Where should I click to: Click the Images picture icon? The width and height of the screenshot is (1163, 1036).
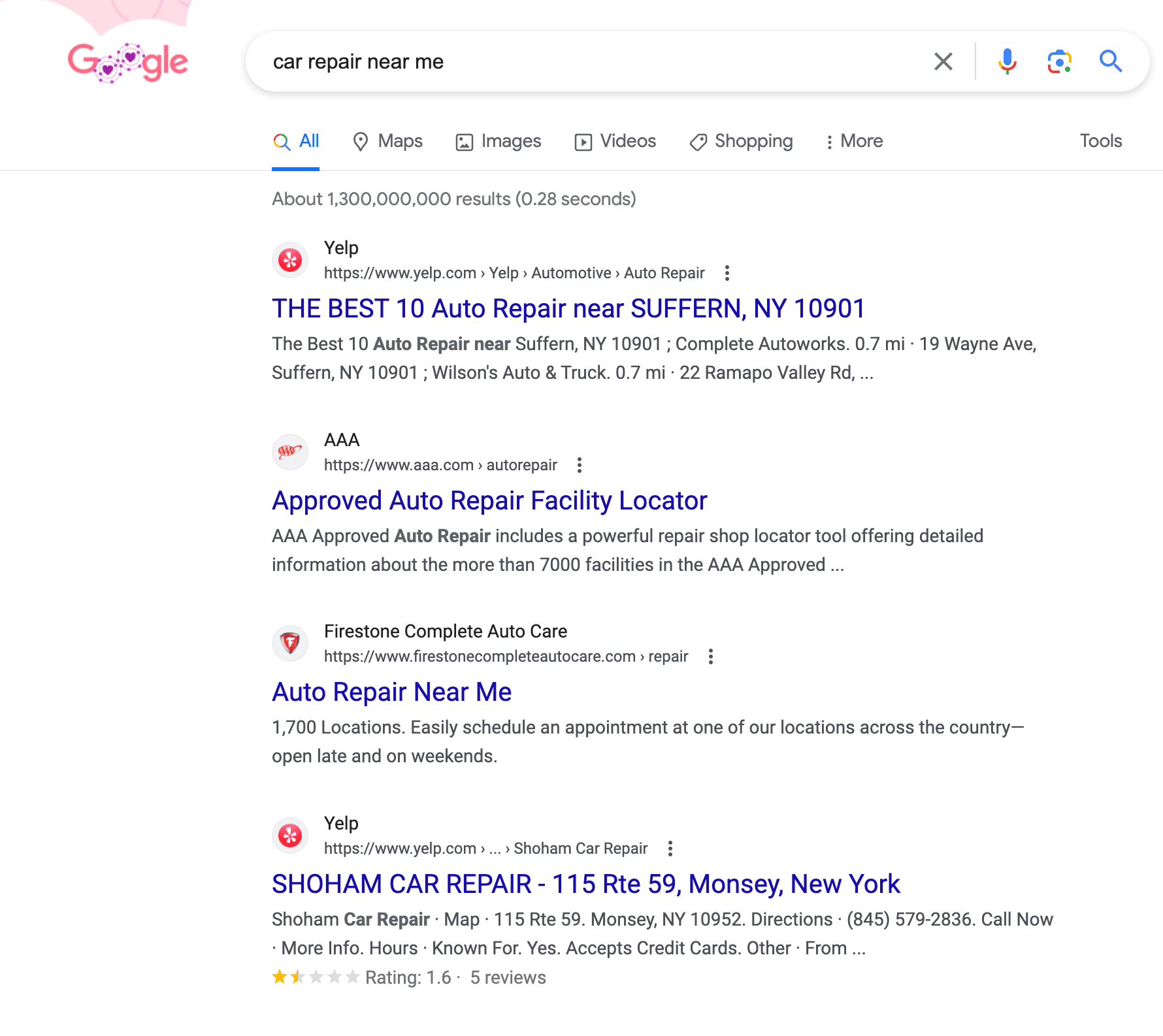(x=464, y=142)
